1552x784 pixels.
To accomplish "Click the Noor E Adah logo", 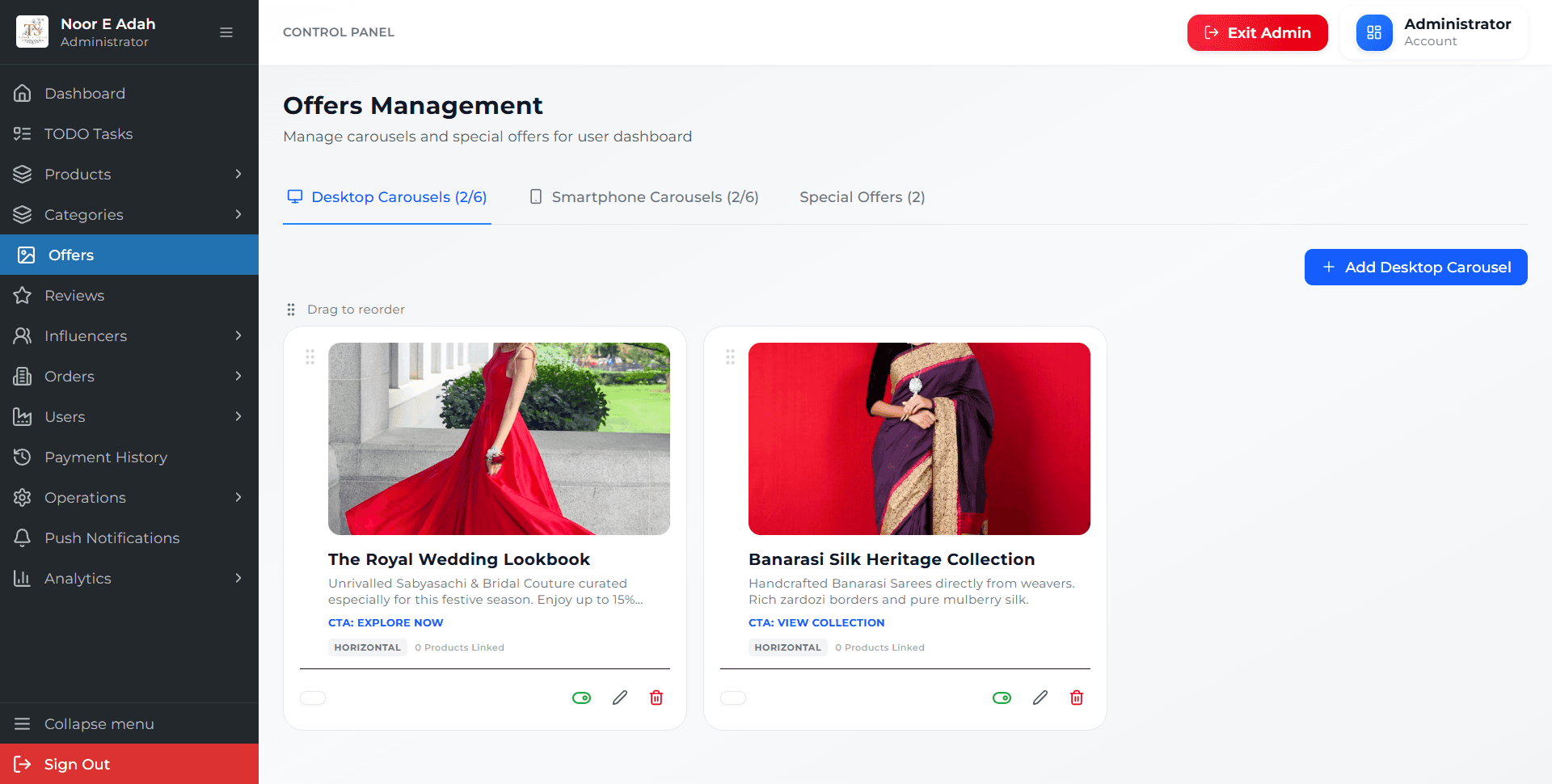I will pos(32,32).
